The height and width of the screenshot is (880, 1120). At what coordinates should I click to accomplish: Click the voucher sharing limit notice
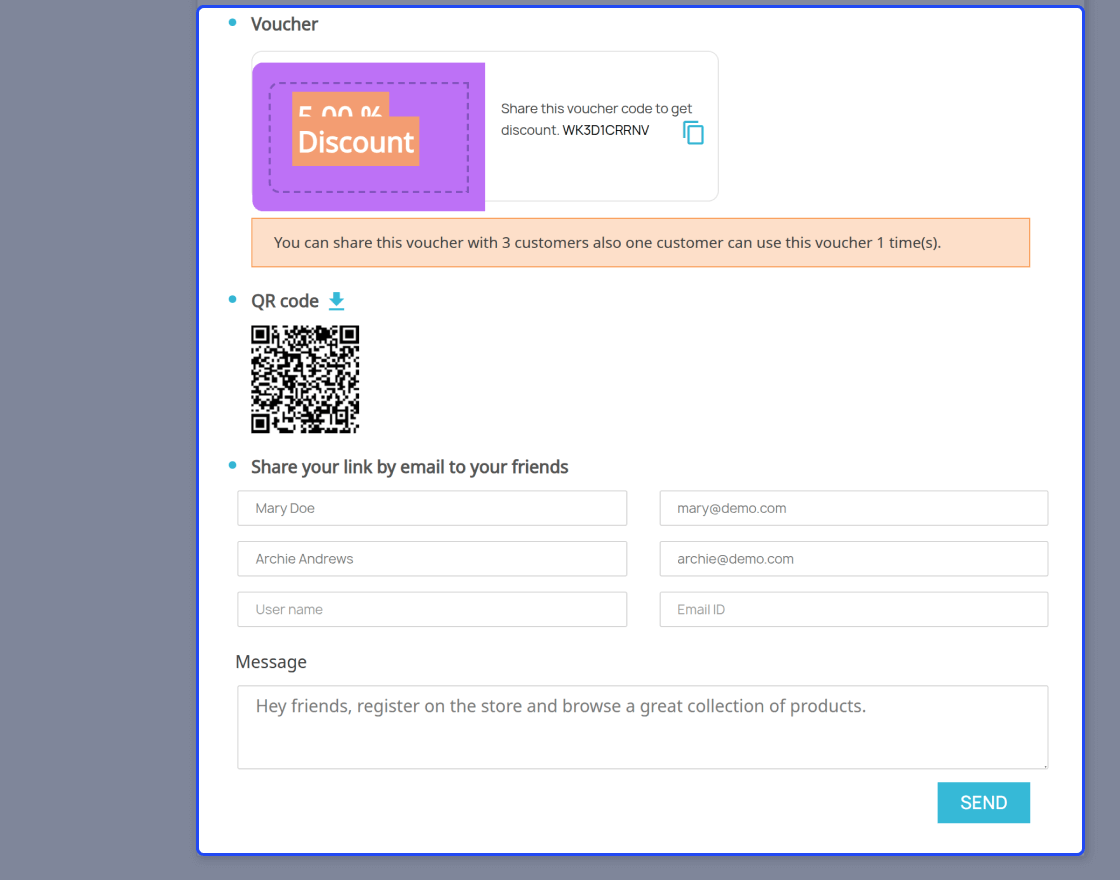pyautogui.click(x=641, y=243)
